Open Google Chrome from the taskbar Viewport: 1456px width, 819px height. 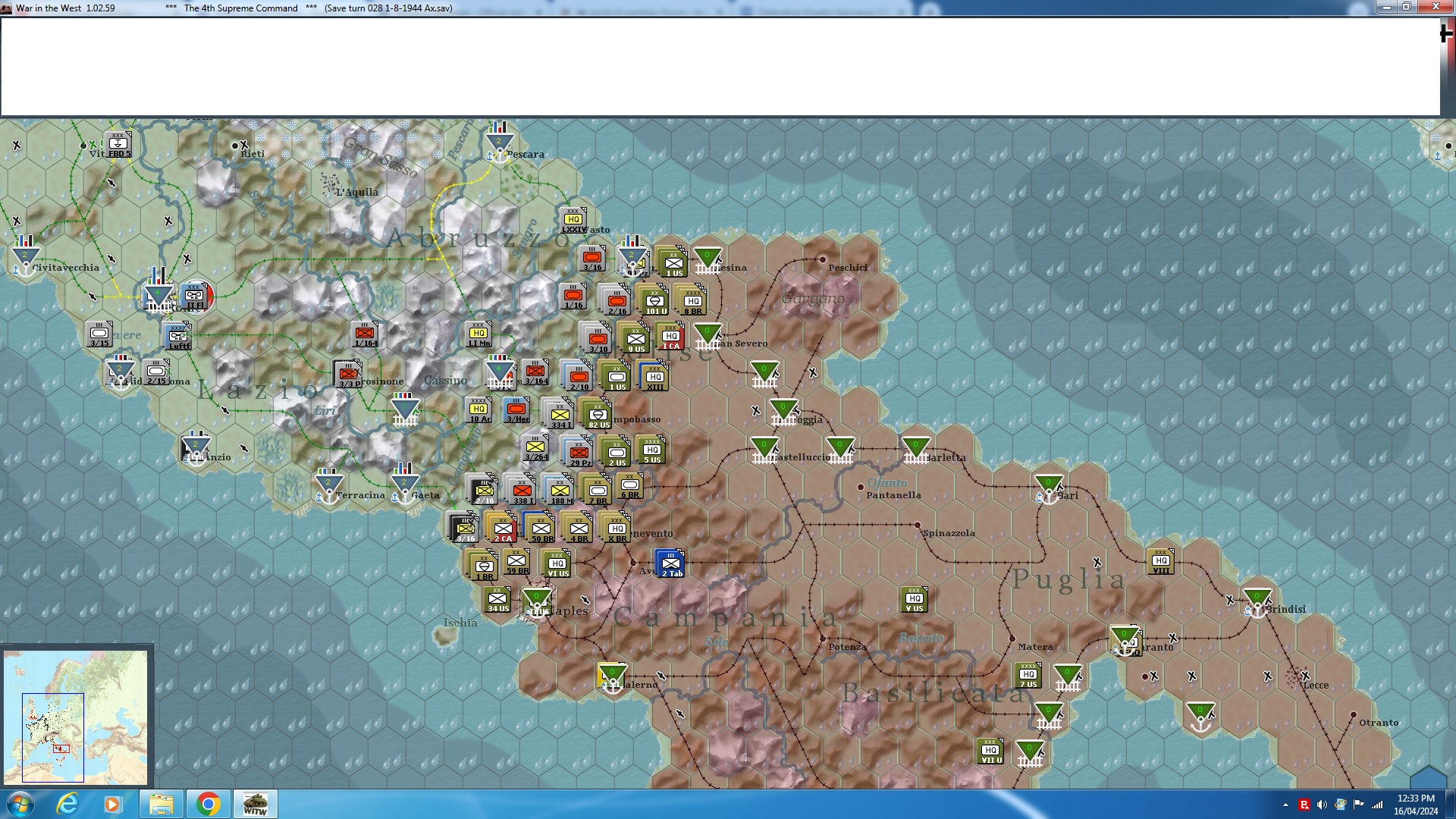208,804
